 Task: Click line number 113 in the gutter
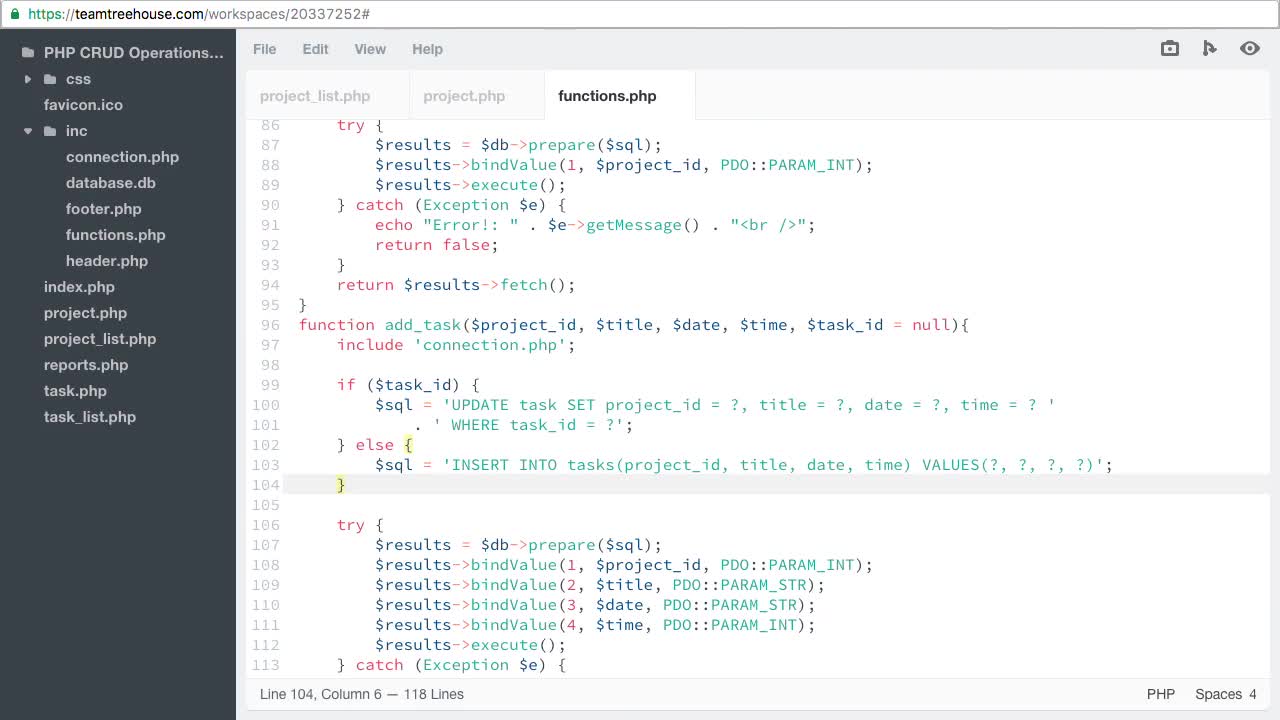[266, 665]
